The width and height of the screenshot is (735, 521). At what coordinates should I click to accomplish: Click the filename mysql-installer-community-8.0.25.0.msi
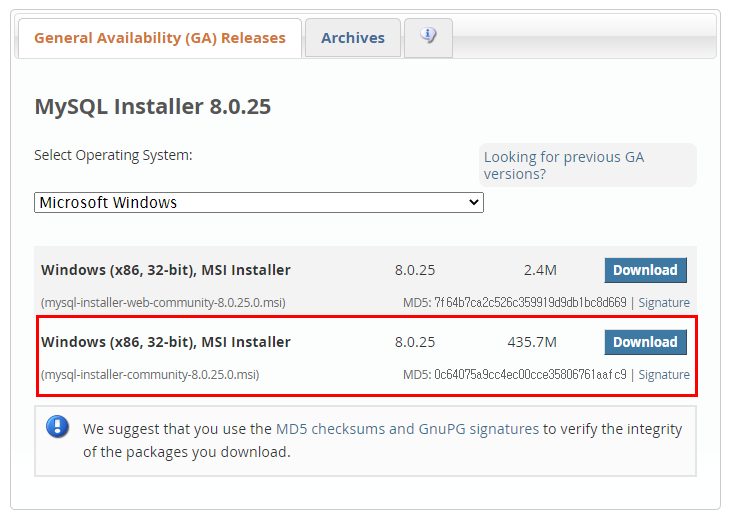pos(150,375)
